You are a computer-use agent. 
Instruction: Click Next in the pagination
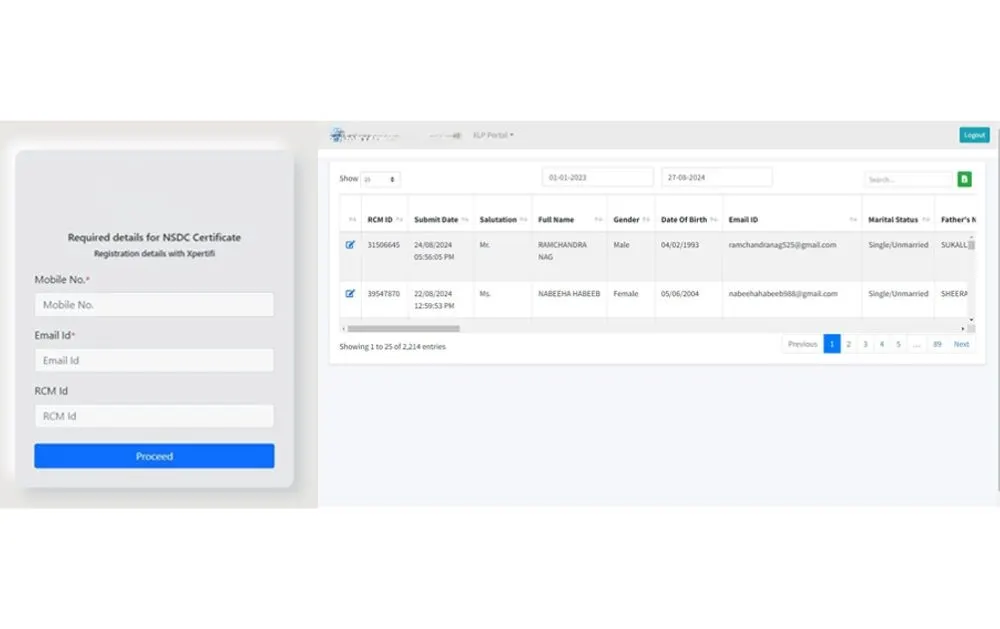click(961, 344)
